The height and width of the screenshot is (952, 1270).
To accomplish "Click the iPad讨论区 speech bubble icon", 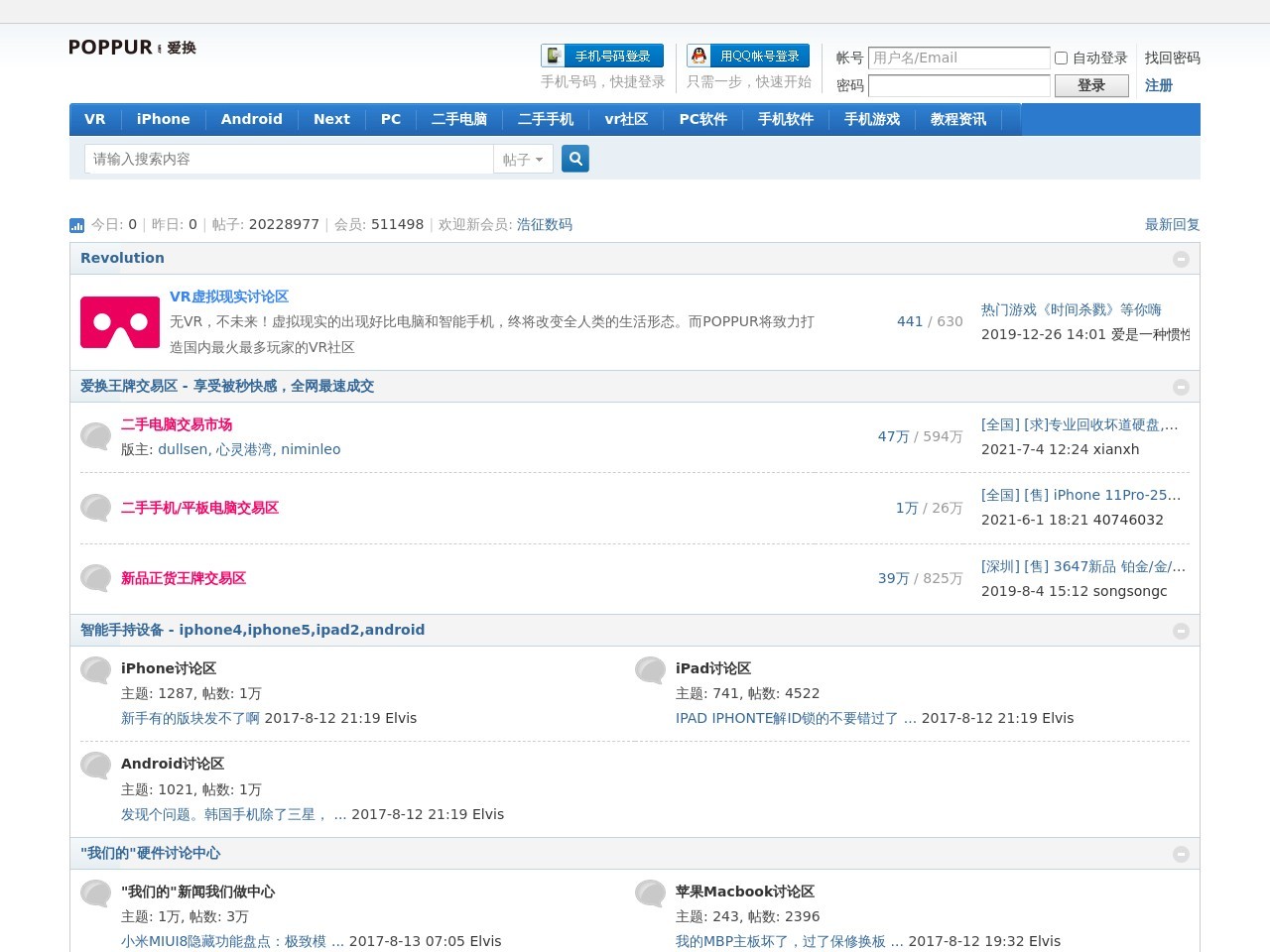I will click(651, 670).
